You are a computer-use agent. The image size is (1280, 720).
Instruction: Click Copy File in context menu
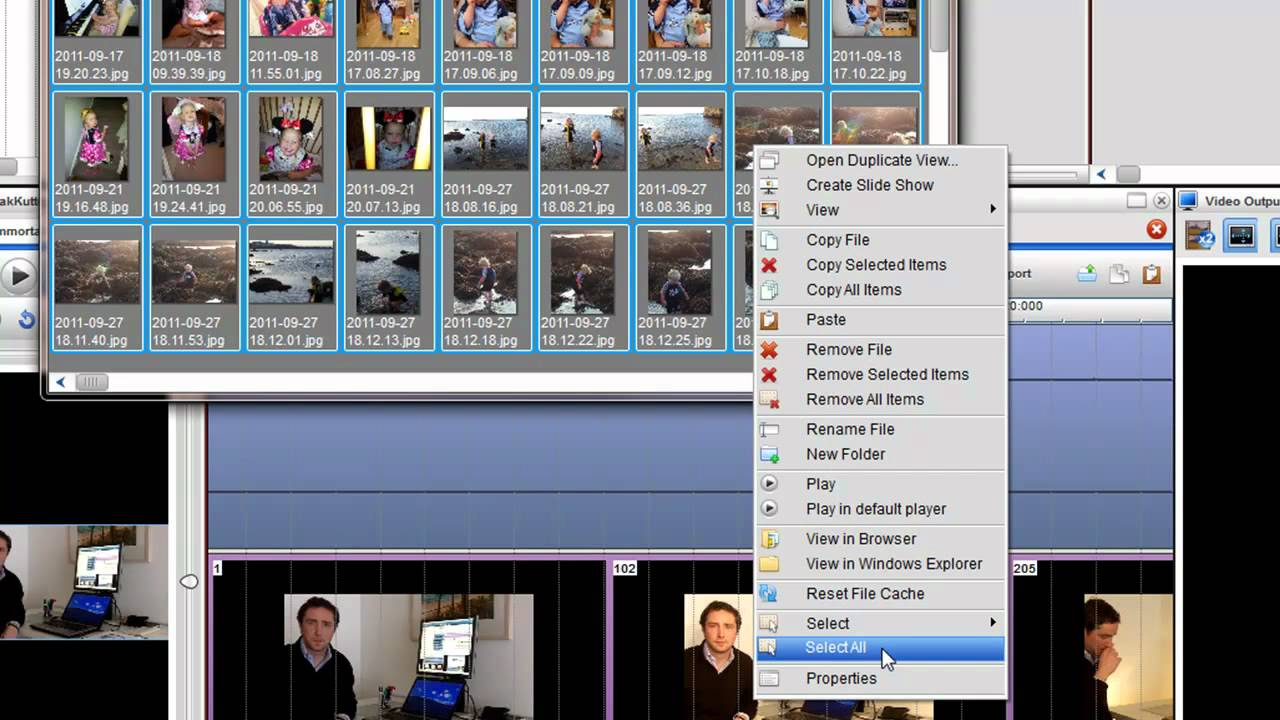881,240
